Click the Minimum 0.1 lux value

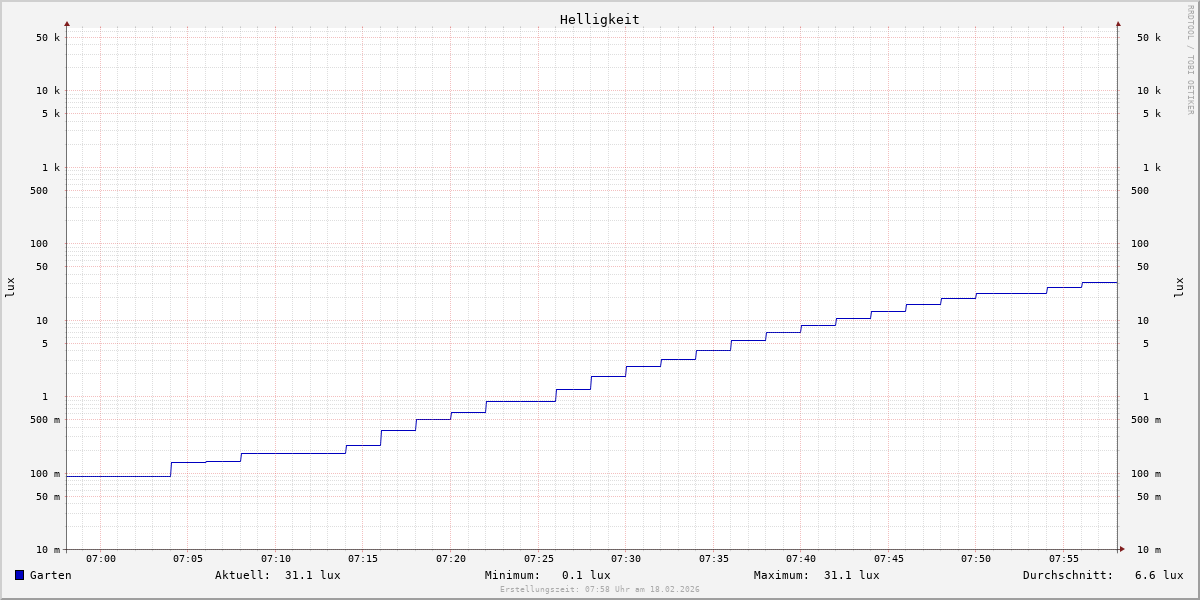click(x=585, y=575)
